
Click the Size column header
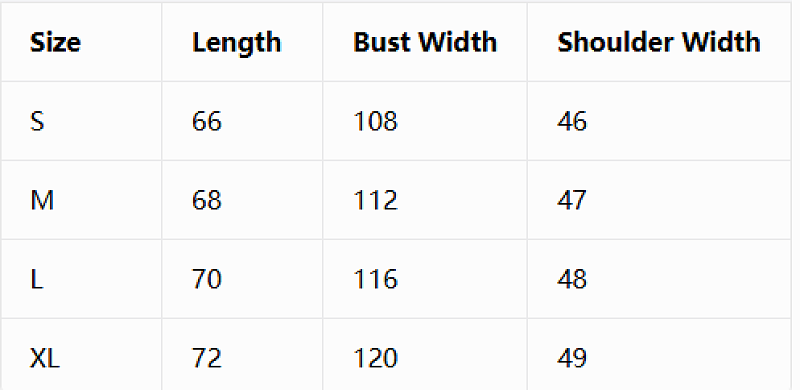pos(55,42)
